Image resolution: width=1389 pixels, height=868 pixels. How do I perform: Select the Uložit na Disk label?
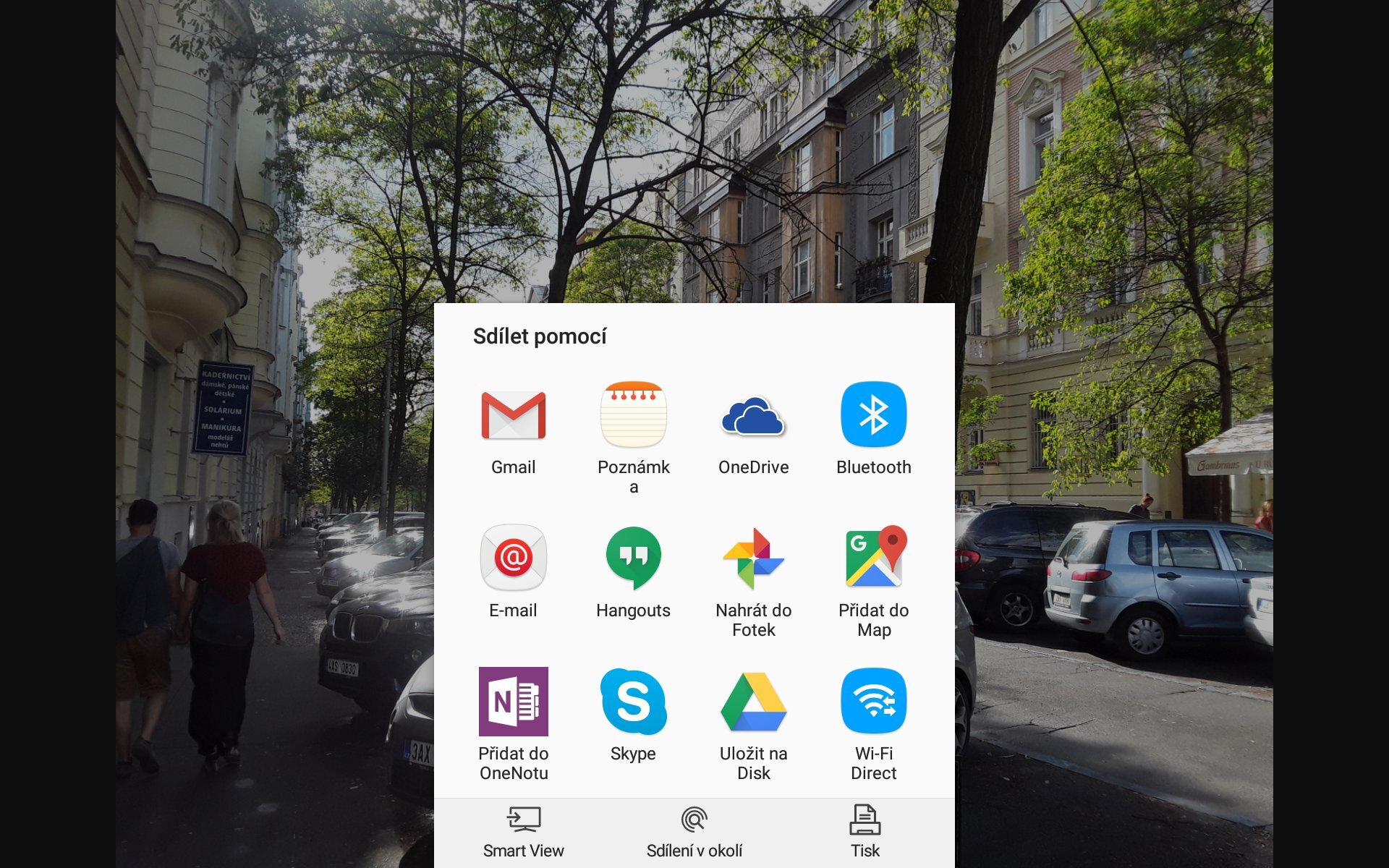pyautogui.click(x=754, y=763)
